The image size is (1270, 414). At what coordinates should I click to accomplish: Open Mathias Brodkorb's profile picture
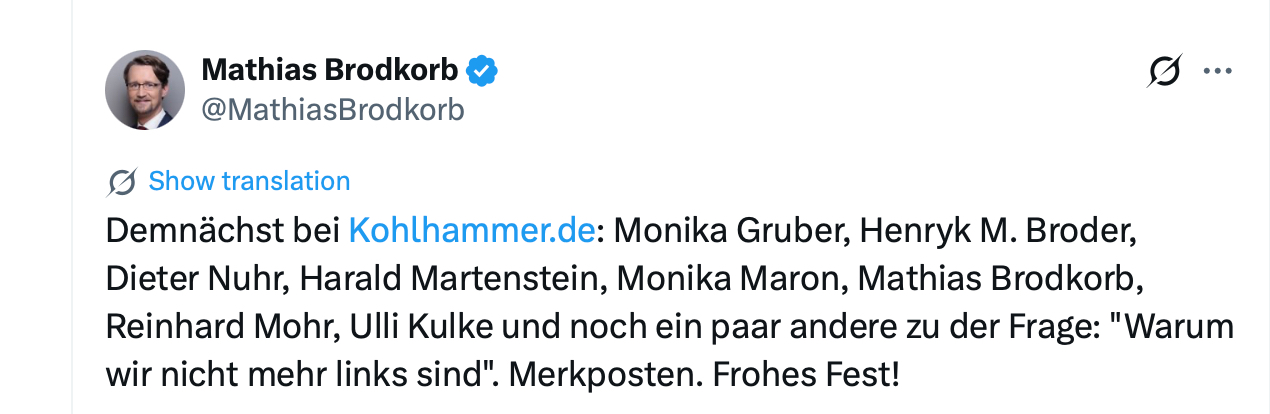(145, 90)
